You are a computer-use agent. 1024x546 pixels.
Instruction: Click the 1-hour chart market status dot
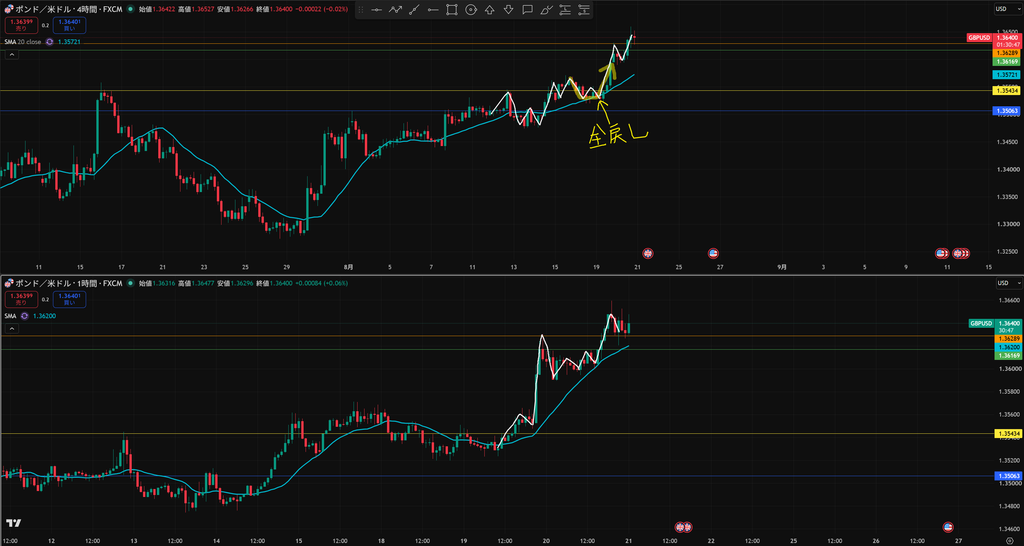tap(131, 283)
